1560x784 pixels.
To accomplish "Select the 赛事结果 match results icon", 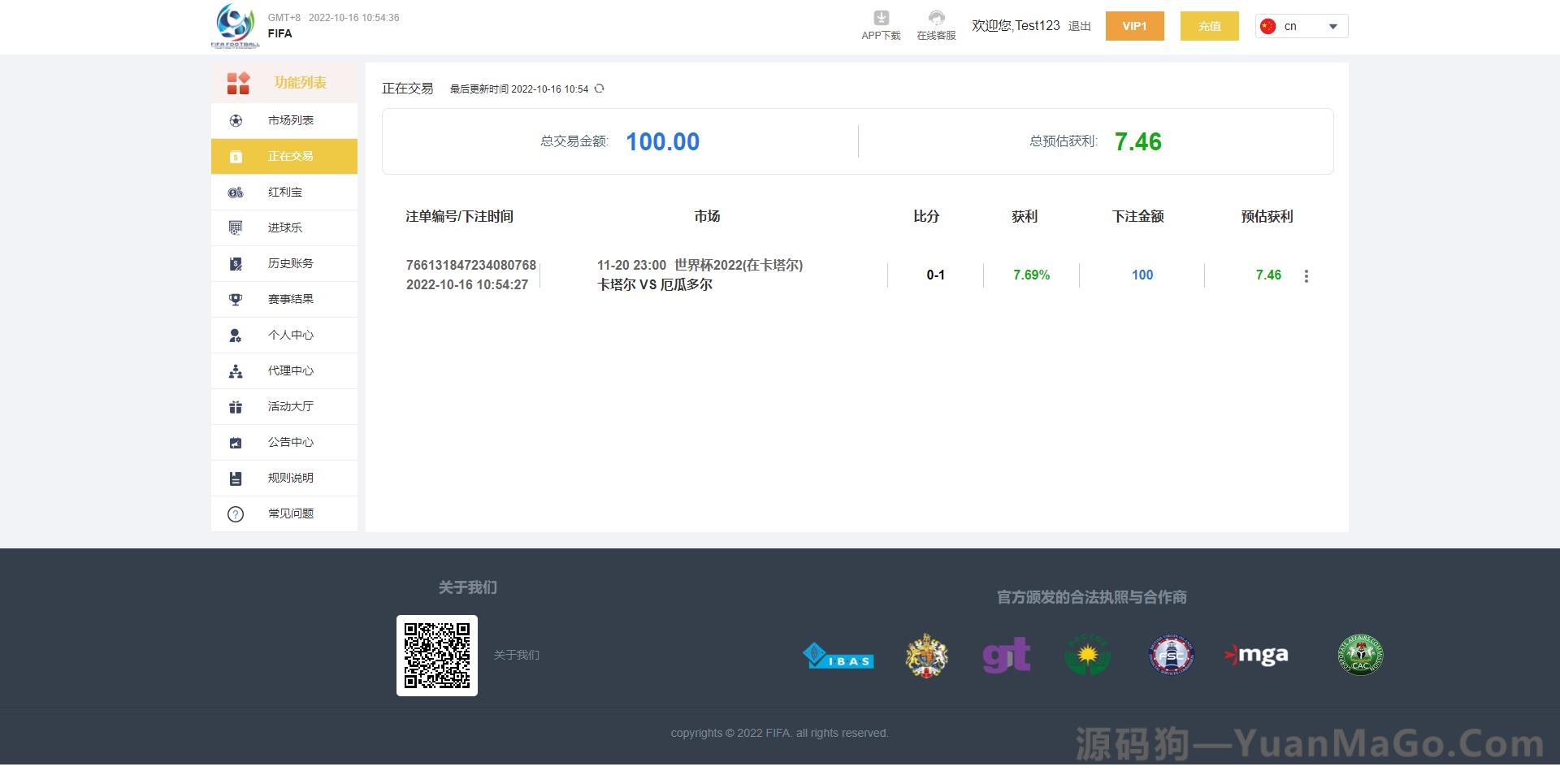I will click(x=236, y=299).
